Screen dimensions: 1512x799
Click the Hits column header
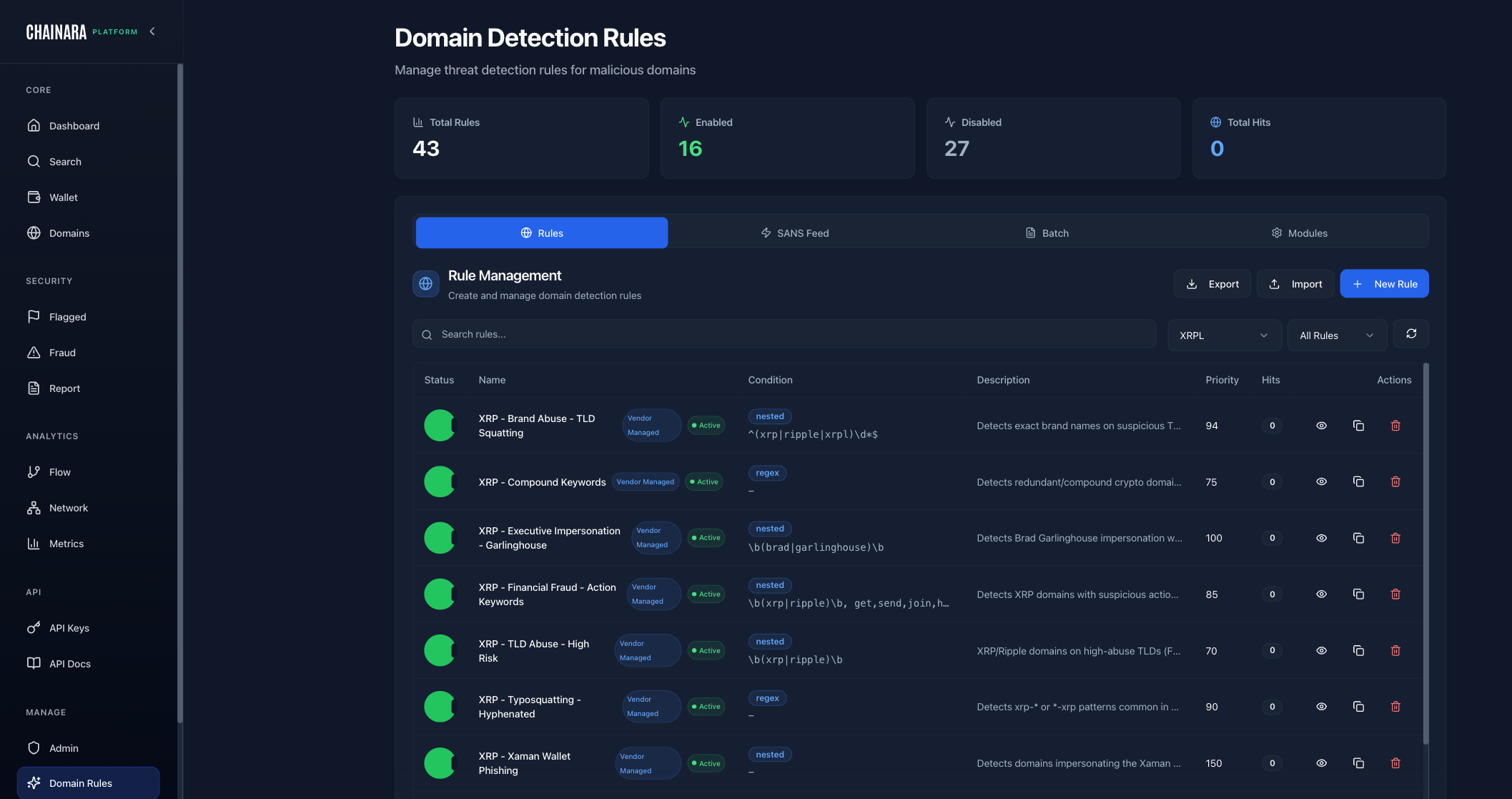click(x=1270, y=380)
